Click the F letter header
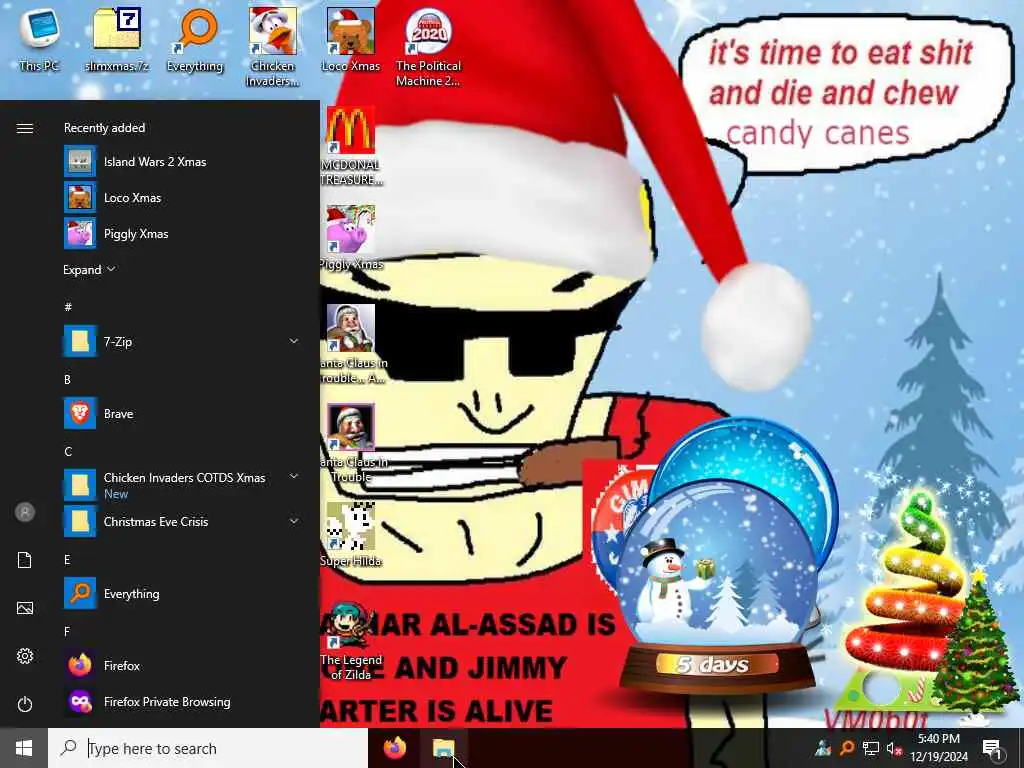Viewport: 1024px width, 768px height. (x=67, y=632)
